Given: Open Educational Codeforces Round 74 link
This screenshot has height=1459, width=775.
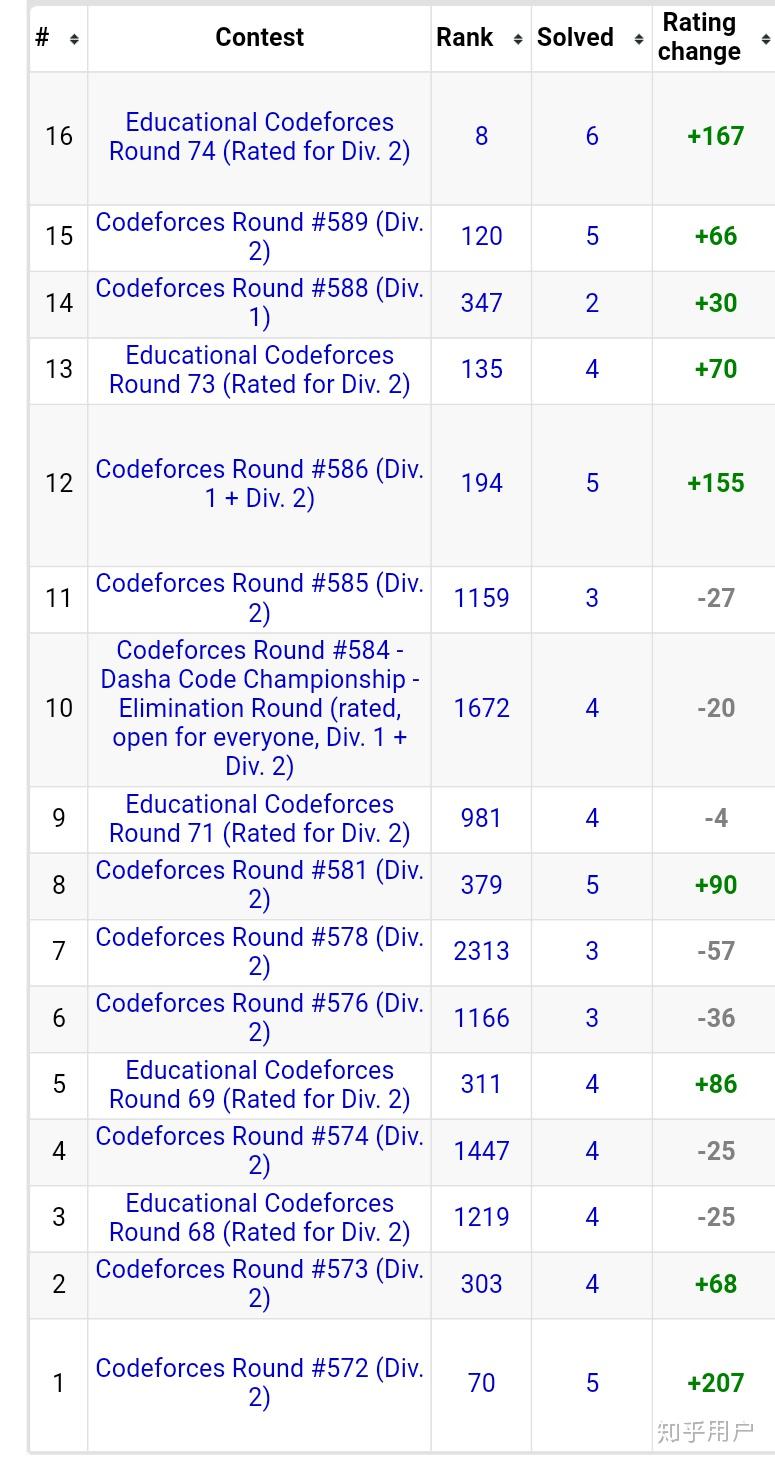Looking at the screenshot, I should (x=259, y=137).
